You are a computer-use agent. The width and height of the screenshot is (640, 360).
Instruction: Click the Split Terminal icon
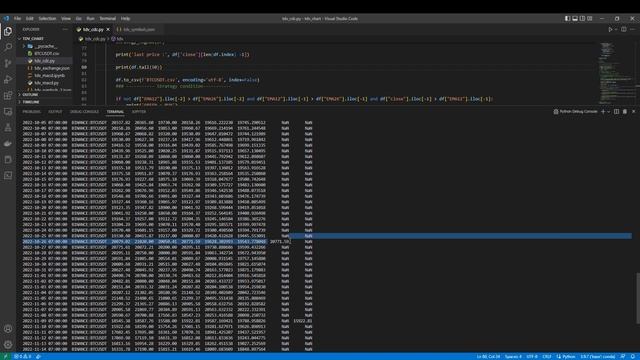click(616, 111)
